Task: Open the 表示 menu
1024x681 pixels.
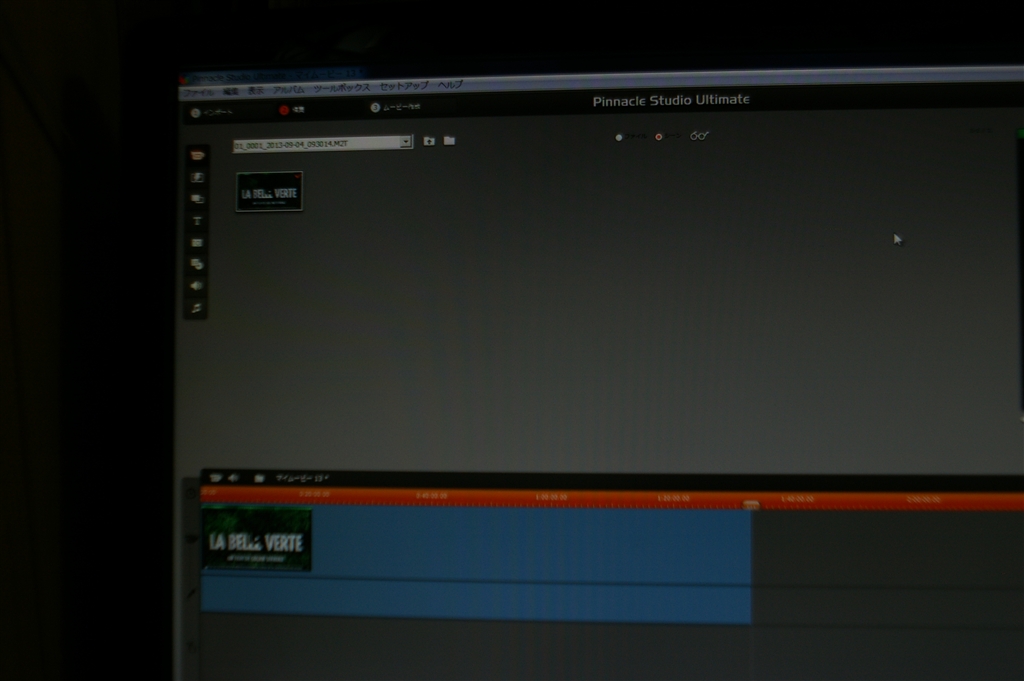Action: pos(256,91)
